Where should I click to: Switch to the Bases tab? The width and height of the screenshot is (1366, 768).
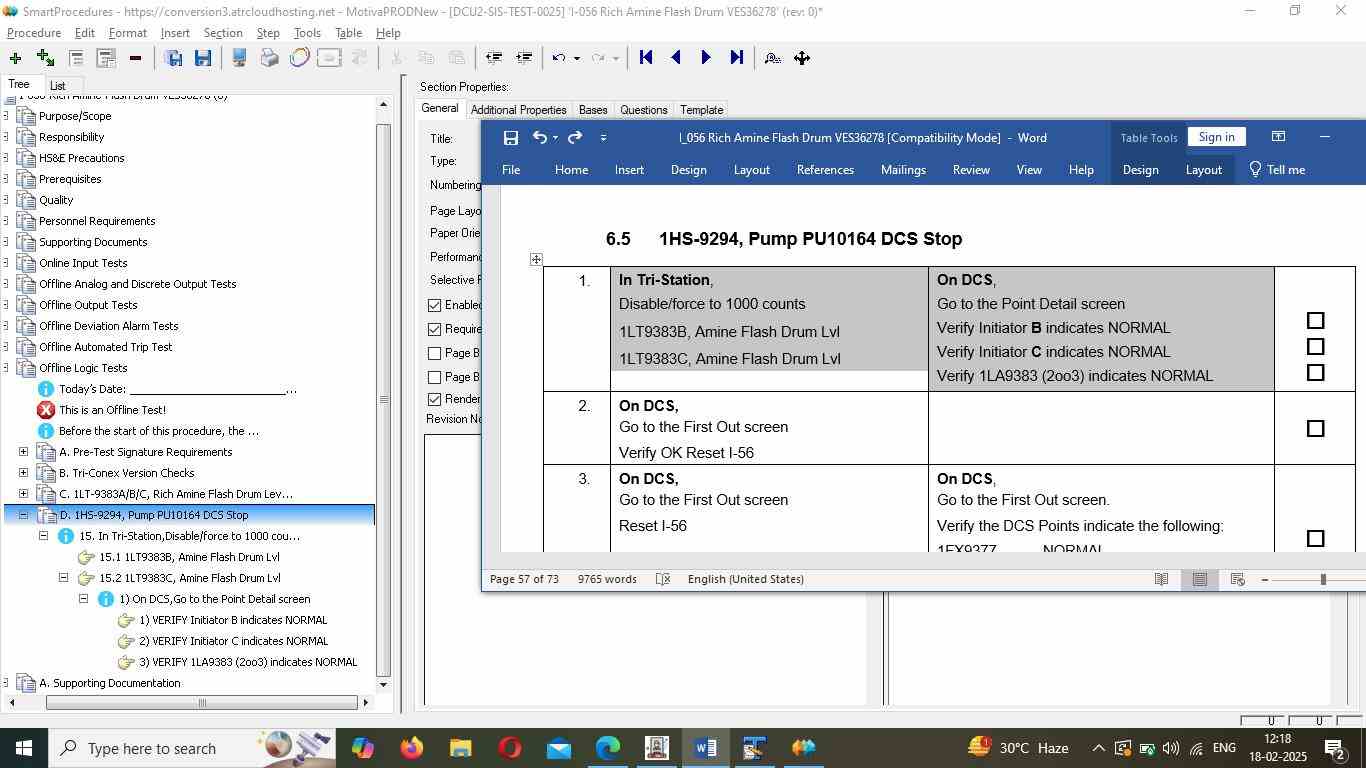593,110
